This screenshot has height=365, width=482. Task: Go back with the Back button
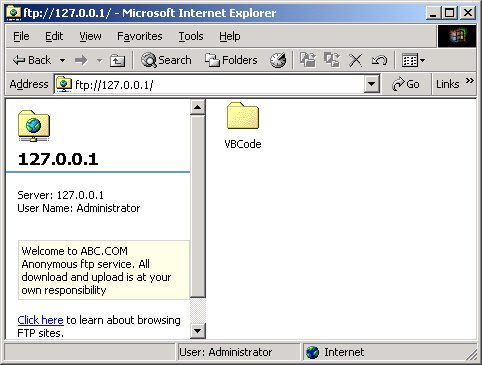click(x=32, y=60)
